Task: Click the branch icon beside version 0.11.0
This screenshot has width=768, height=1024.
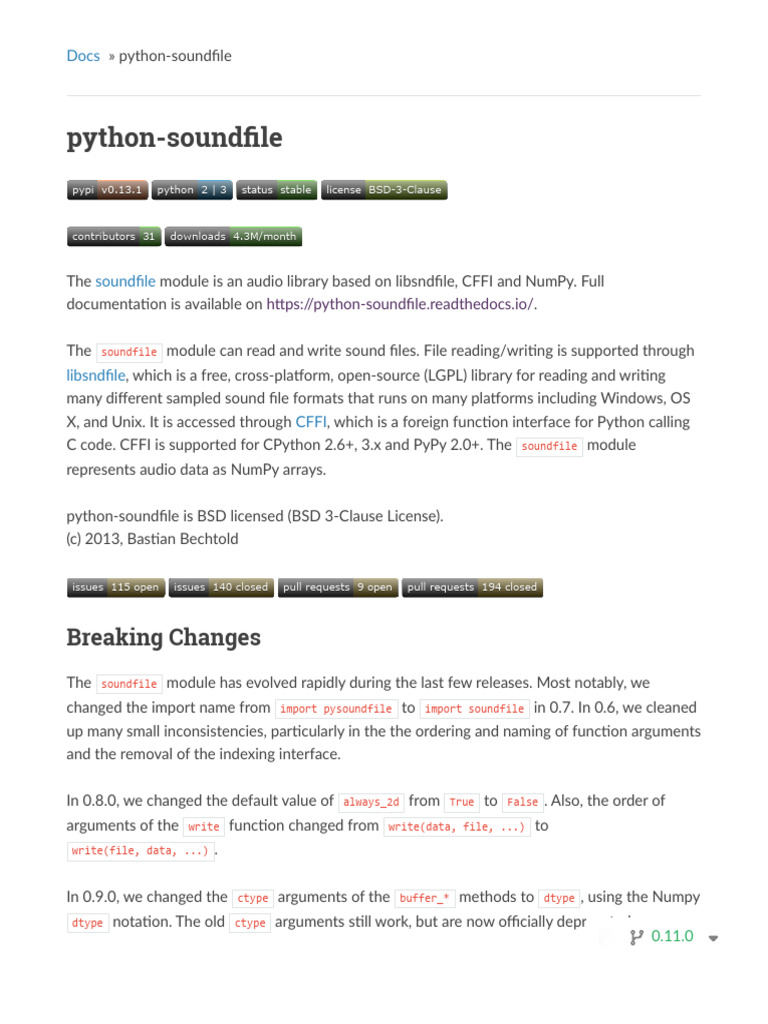Action: (x=636, y=937)
